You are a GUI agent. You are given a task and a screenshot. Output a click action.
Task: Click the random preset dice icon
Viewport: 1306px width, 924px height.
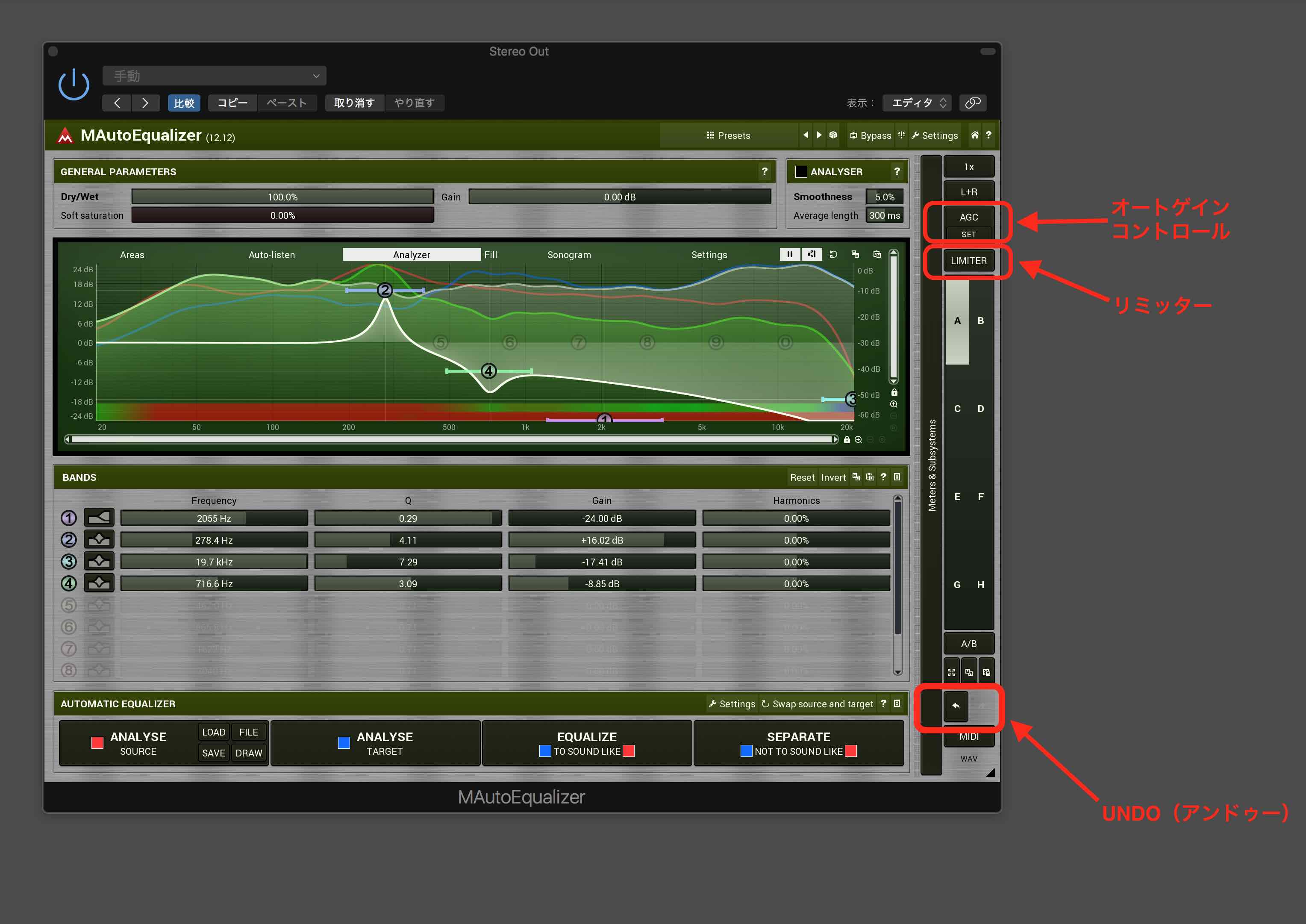coord(833,135)
